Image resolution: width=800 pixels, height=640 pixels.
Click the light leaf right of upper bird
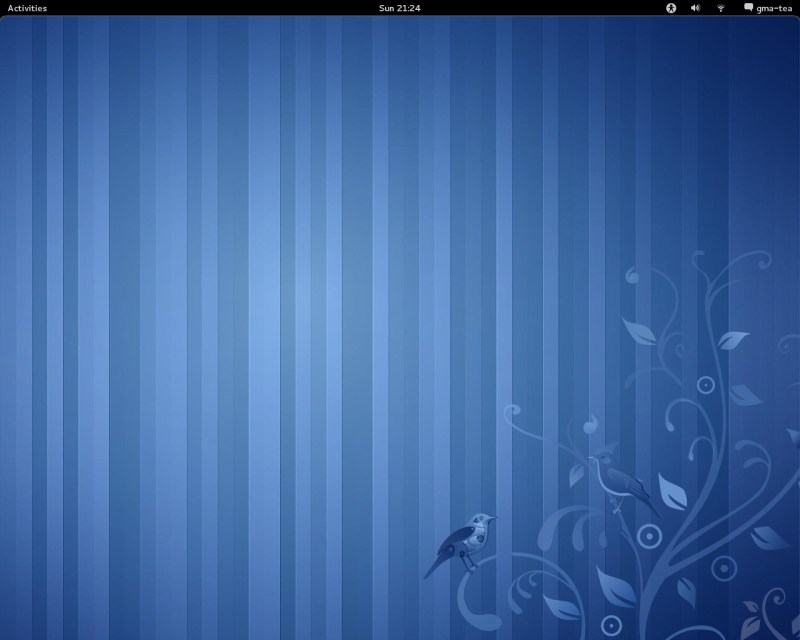pos(672,491)
